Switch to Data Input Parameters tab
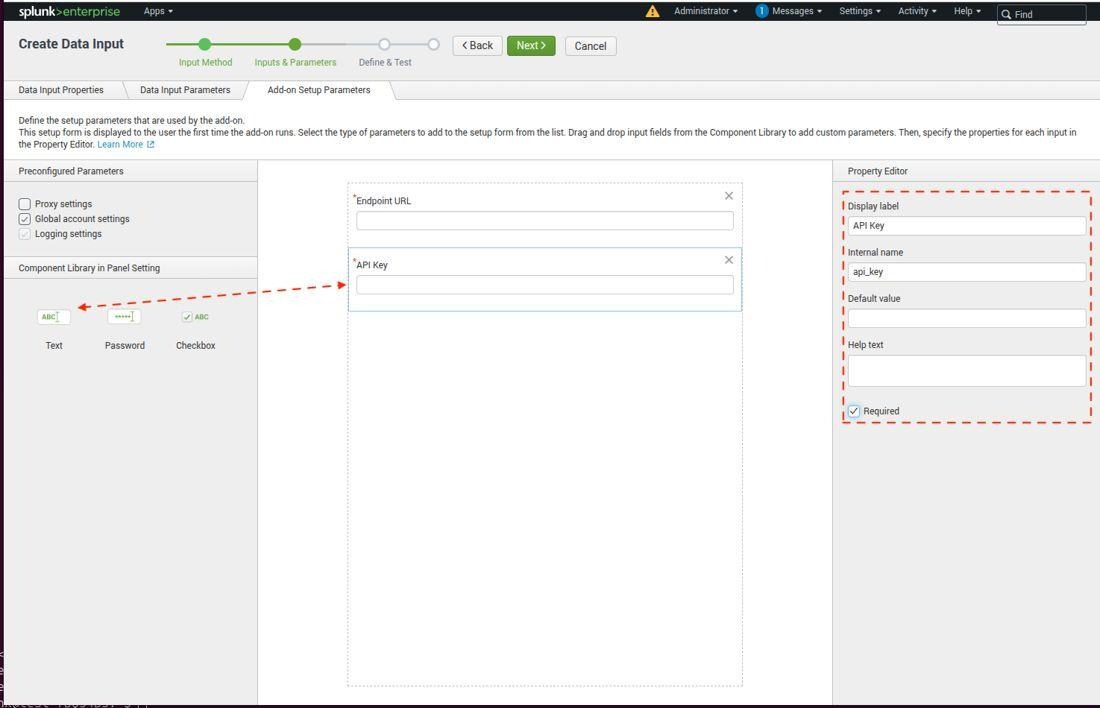 click(x=185, y=90)
